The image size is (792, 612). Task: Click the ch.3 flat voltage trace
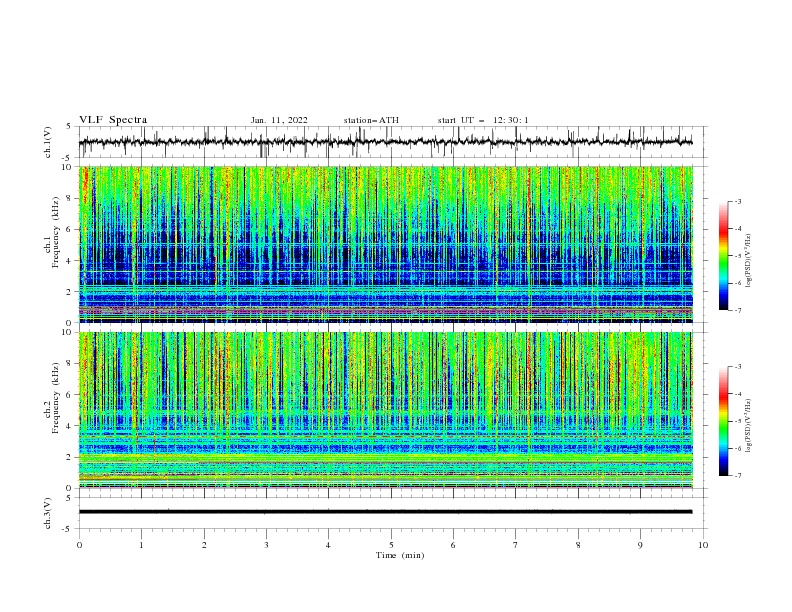[385, 512]
